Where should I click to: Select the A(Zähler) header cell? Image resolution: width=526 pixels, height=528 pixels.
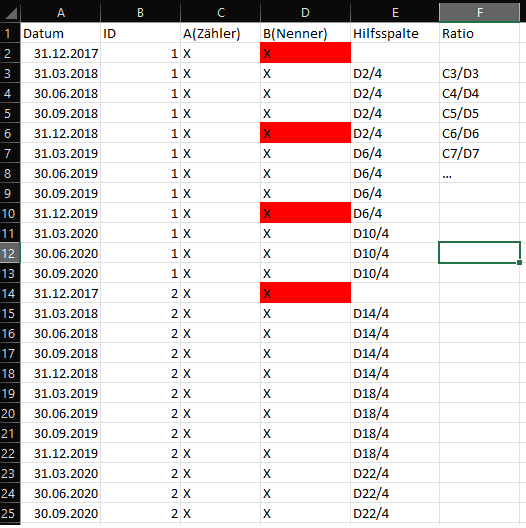click(221, 33)
